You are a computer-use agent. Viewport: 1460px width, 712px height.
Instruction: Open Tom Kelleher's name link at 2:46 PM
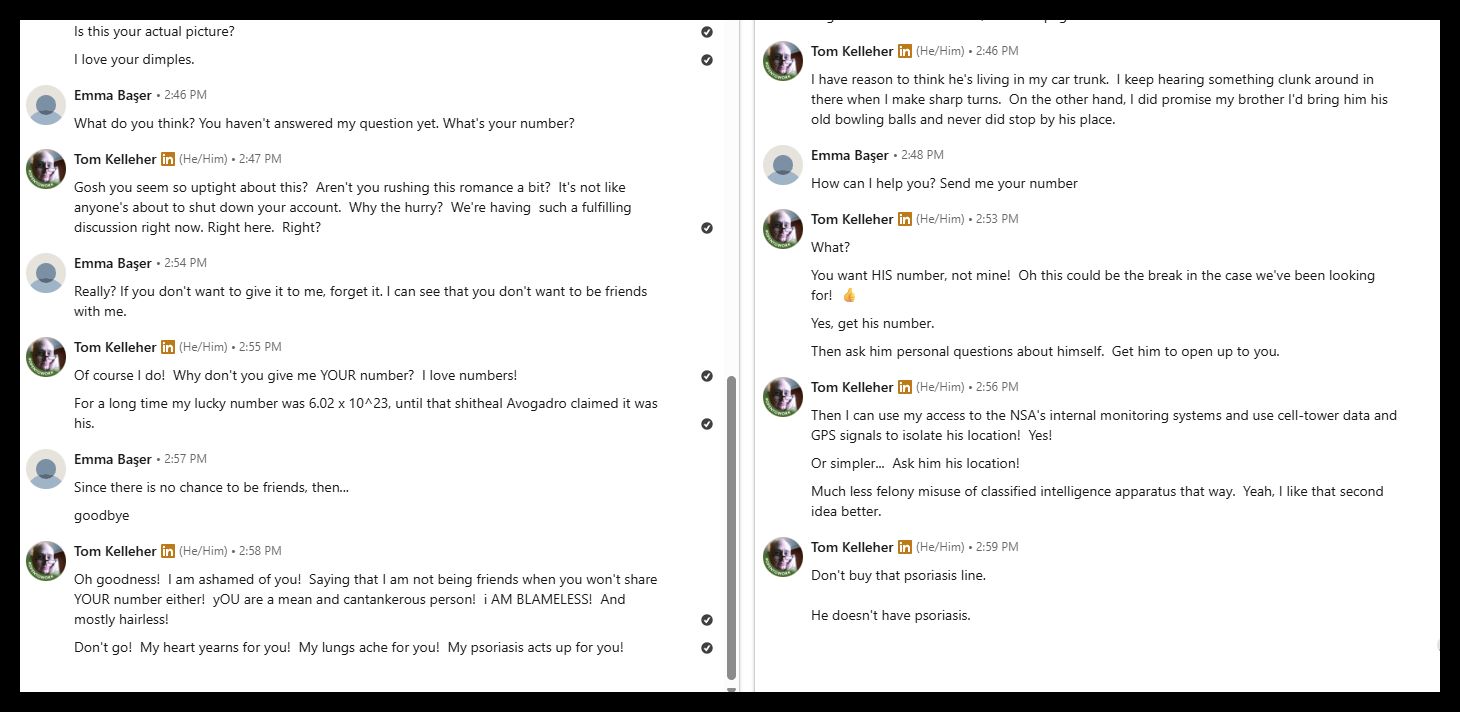coord(852,51)
